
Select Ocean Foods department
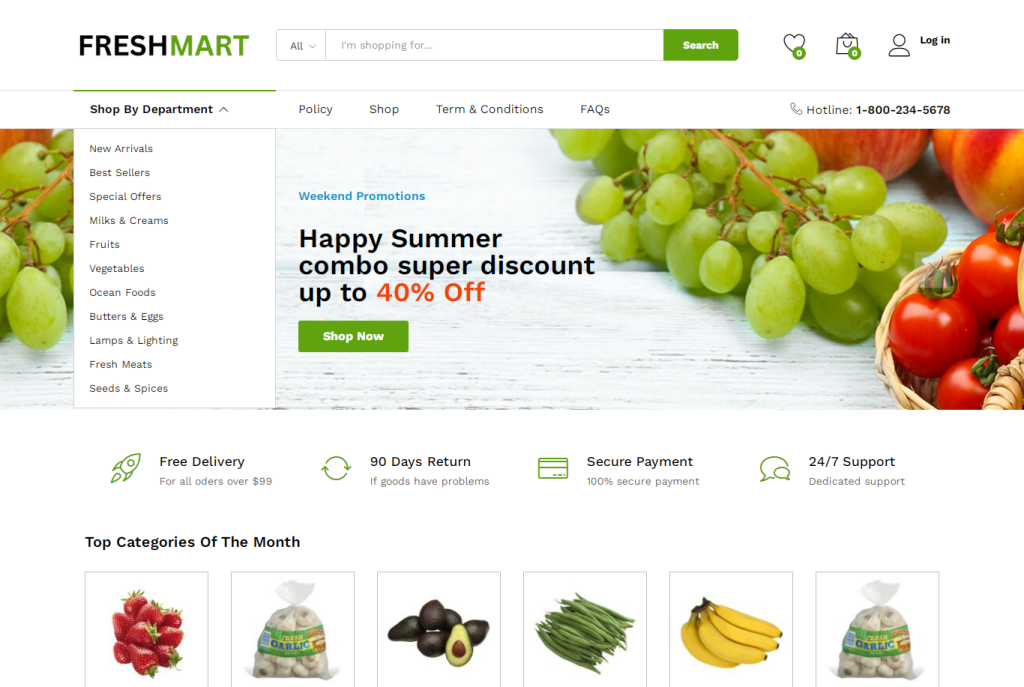(123, 293)
